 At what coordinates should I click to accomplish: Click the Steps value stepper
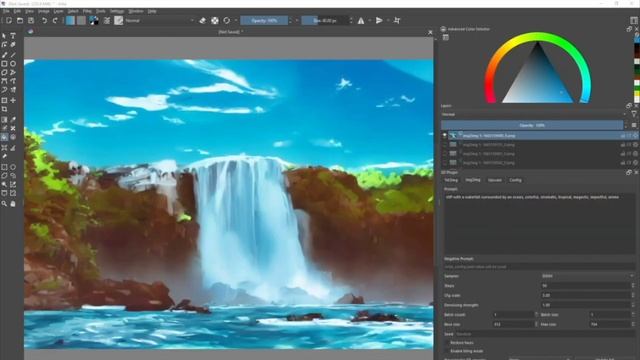[x=633, y=286]
